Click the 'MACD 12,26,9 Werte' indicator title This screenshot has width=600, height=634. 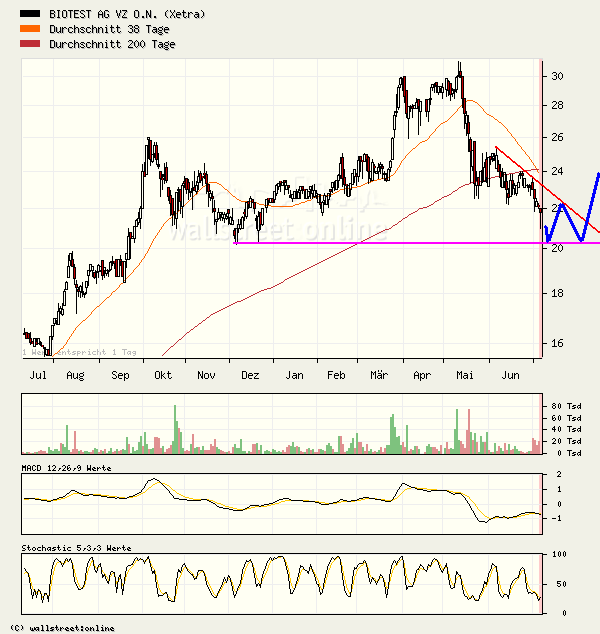click(x=66, y=468)
